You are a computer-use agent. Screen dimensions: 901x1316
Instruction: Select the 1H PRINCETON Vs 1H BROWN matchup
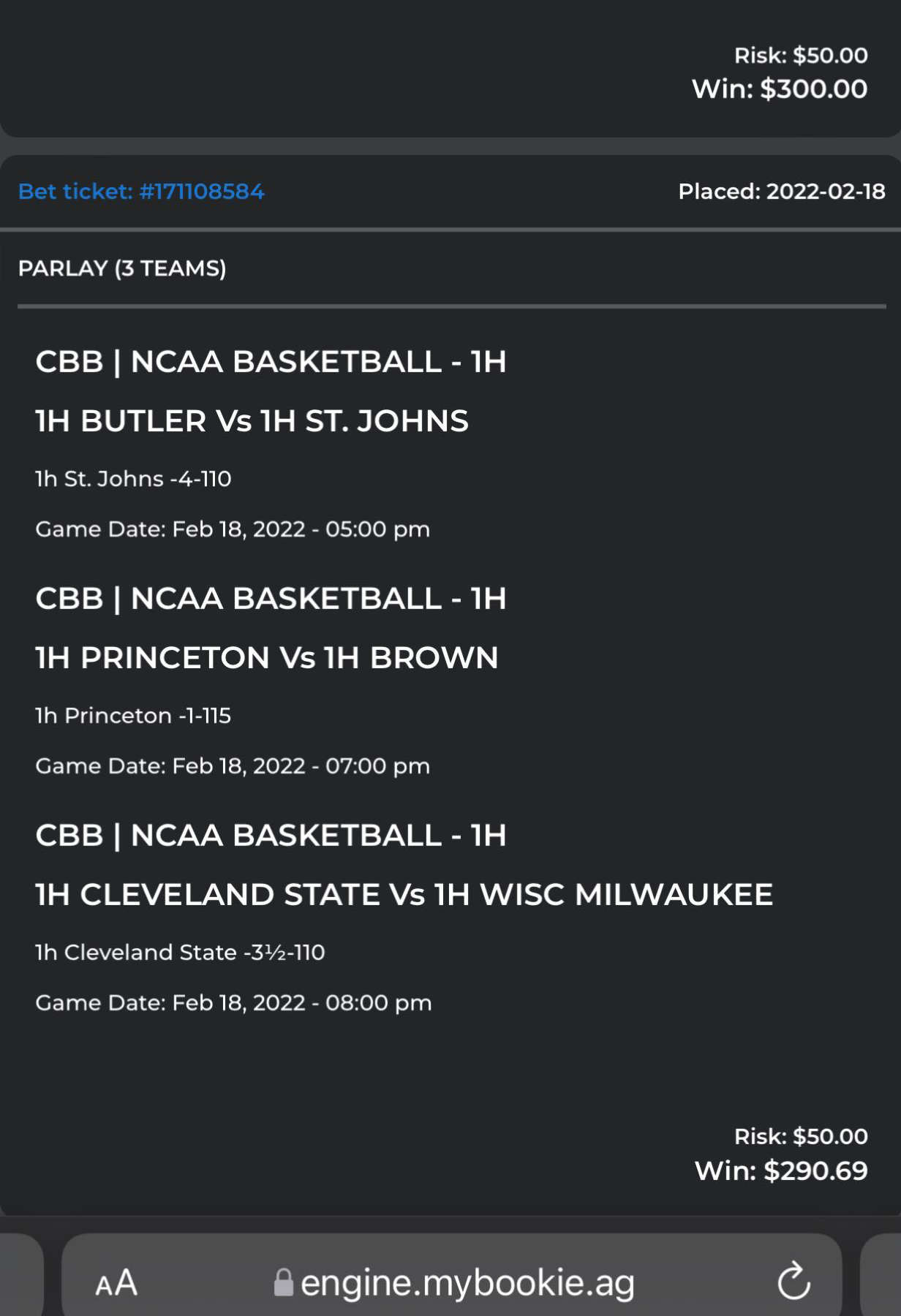[267, 658]
